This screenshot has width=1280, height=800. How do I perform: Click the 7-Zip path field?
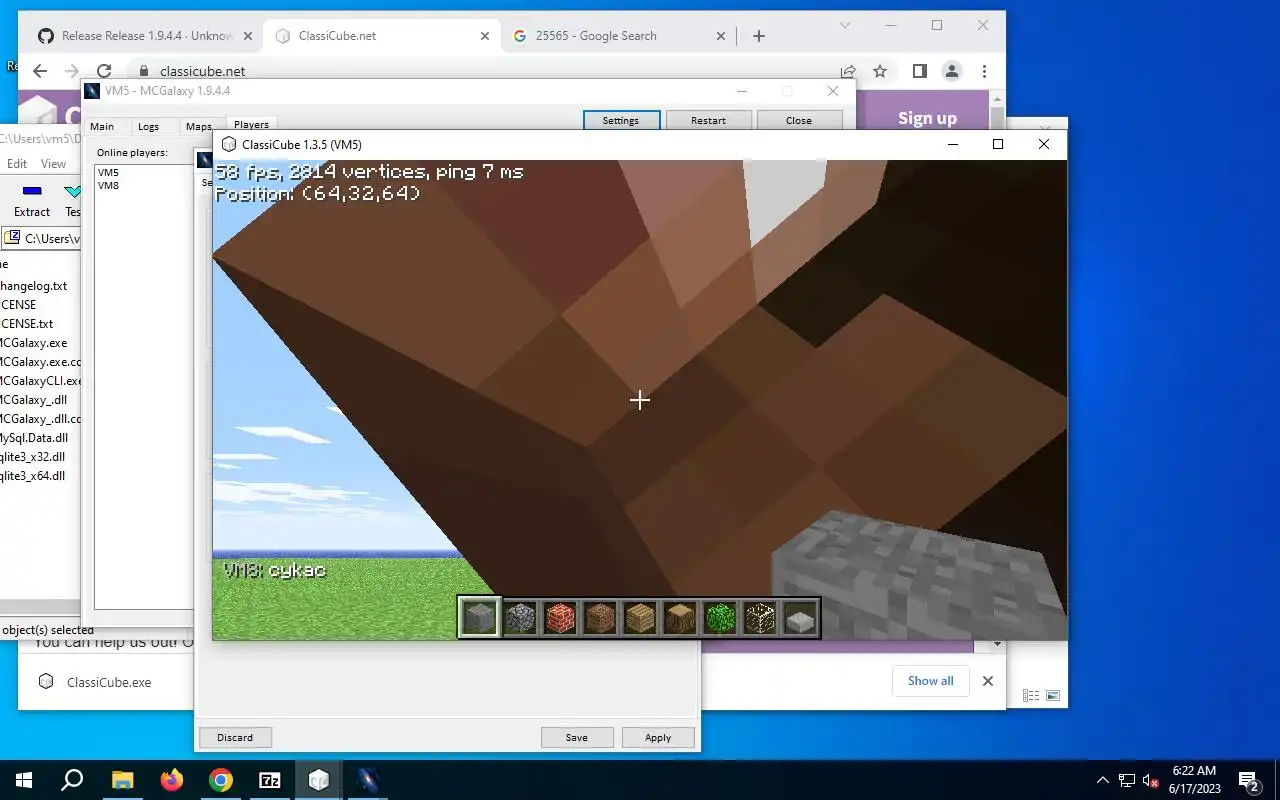click(x=42, y=238)
